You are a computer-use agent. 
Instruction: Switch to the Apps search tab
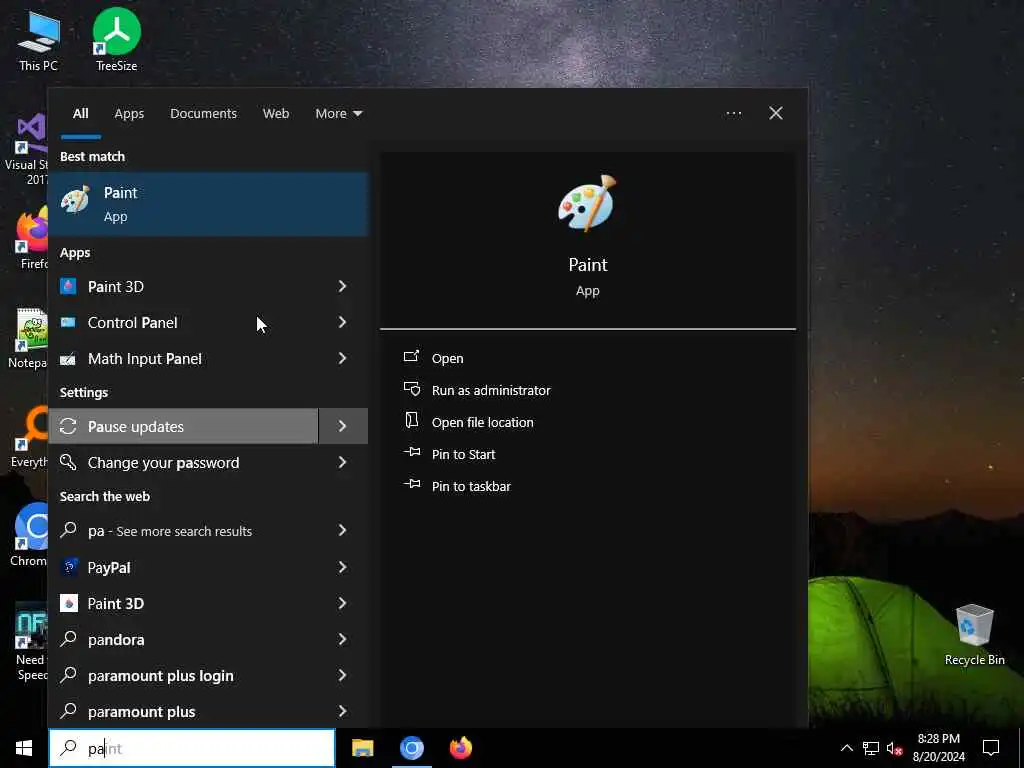pyautogui.click(x=129, y=114)
